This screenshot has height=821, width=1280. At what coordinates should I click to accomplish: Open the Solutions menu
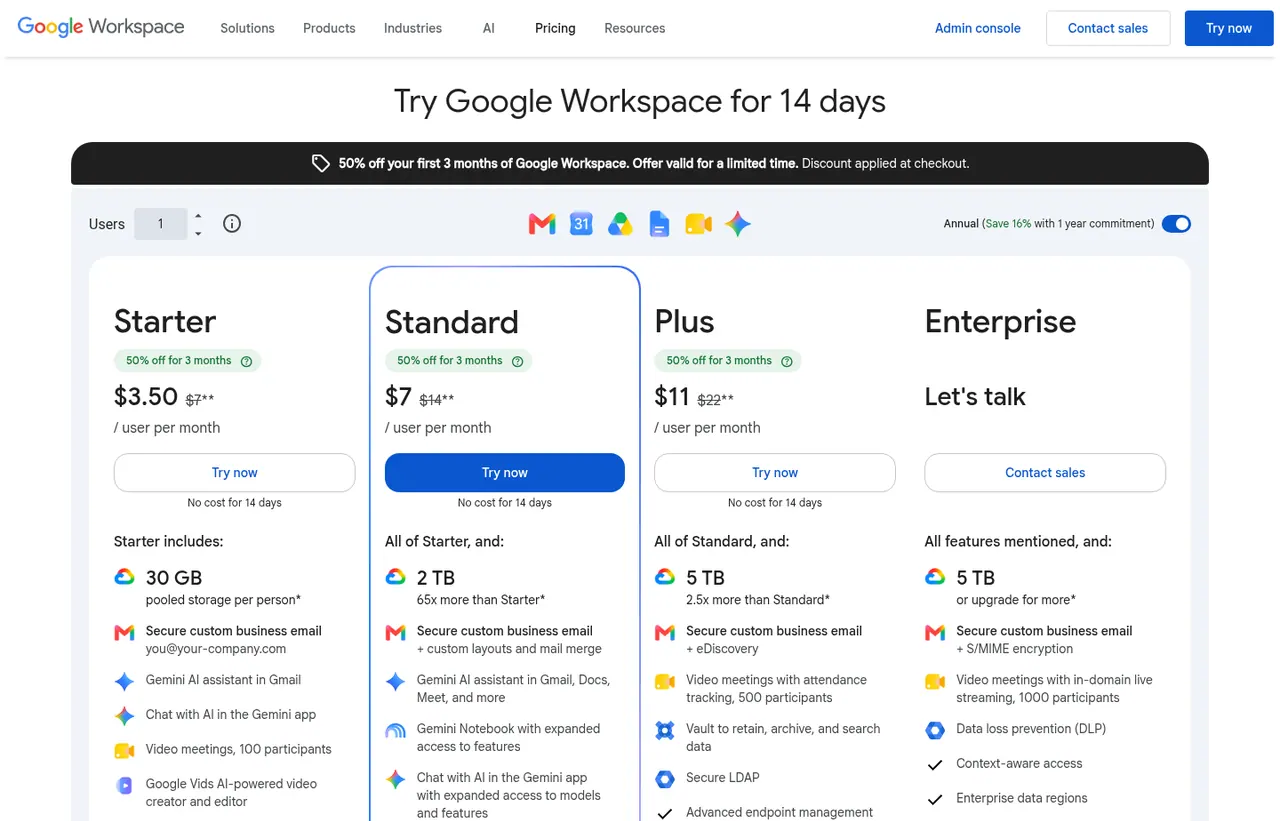247,28
